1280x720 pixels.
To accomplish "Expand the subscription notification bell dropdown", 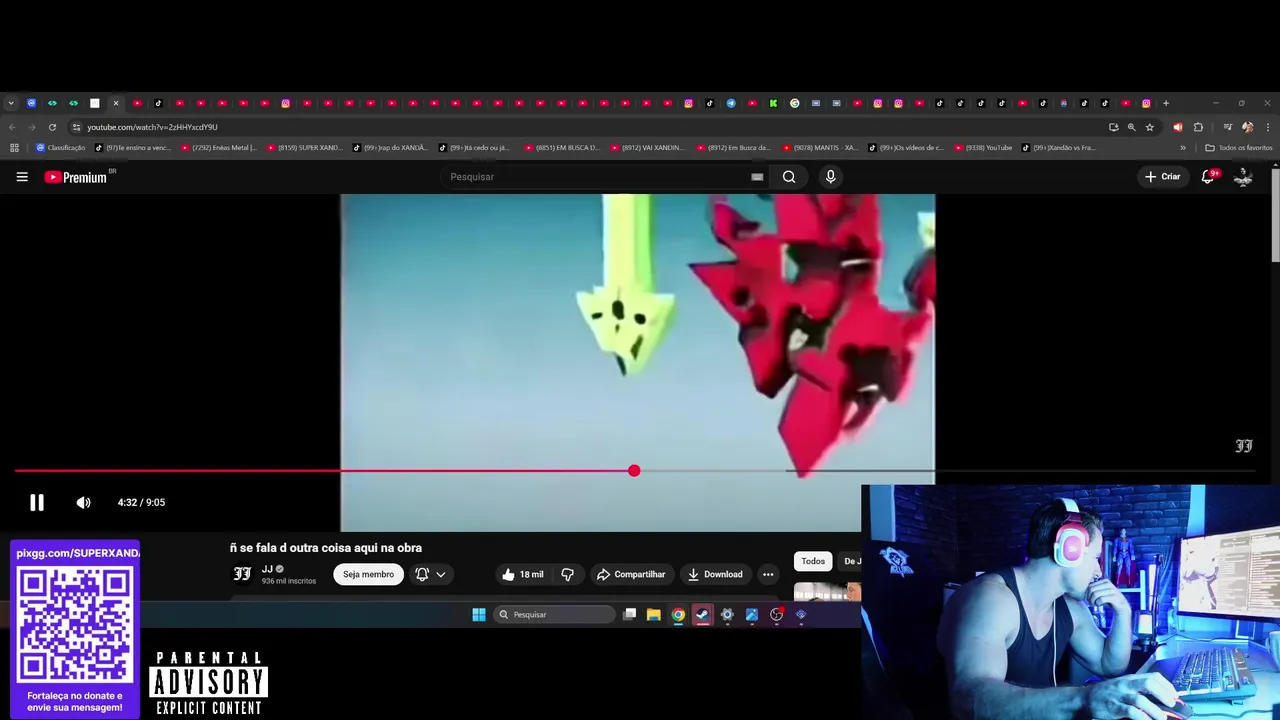I will (431, 575).
